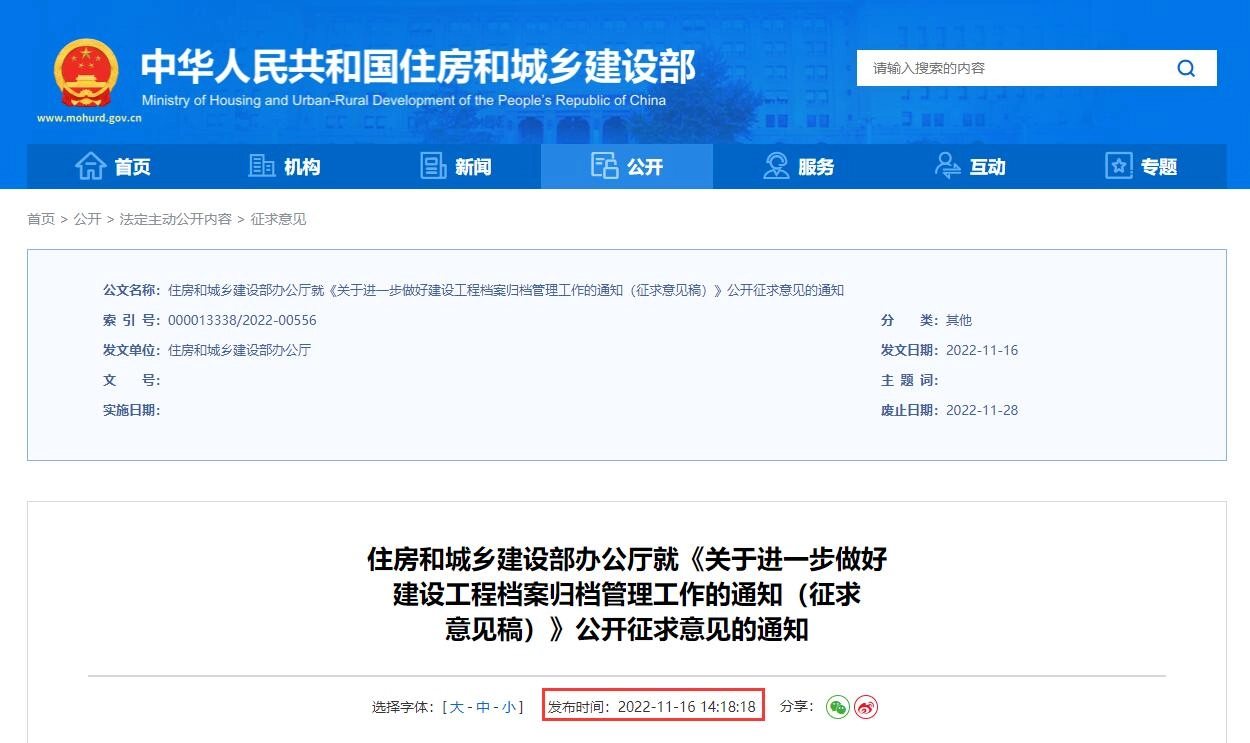
Task: Click the 公开 document icon in navigation
Action: (x=603, y=166)
